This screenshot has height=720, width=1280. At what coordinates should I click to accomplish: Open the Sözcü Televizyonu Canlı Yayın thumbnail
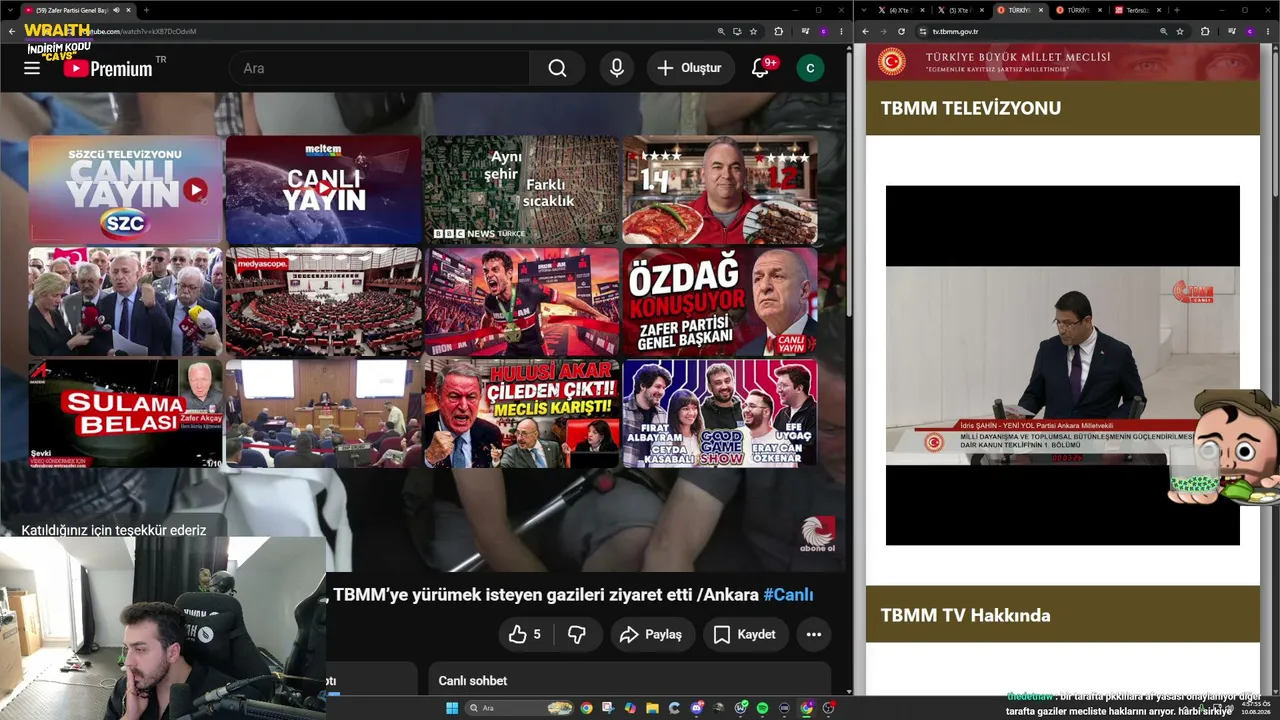125,189
